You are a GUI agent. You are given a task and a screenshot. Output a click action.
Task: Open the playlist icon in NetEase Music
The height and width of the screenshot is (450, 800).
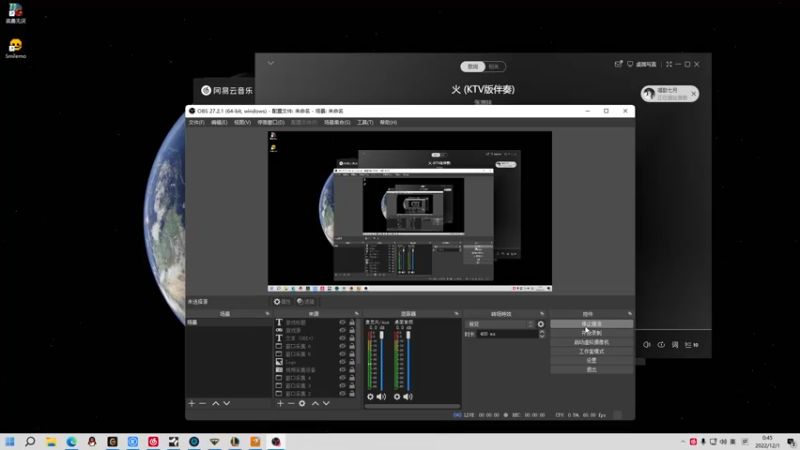click(691, 345)
